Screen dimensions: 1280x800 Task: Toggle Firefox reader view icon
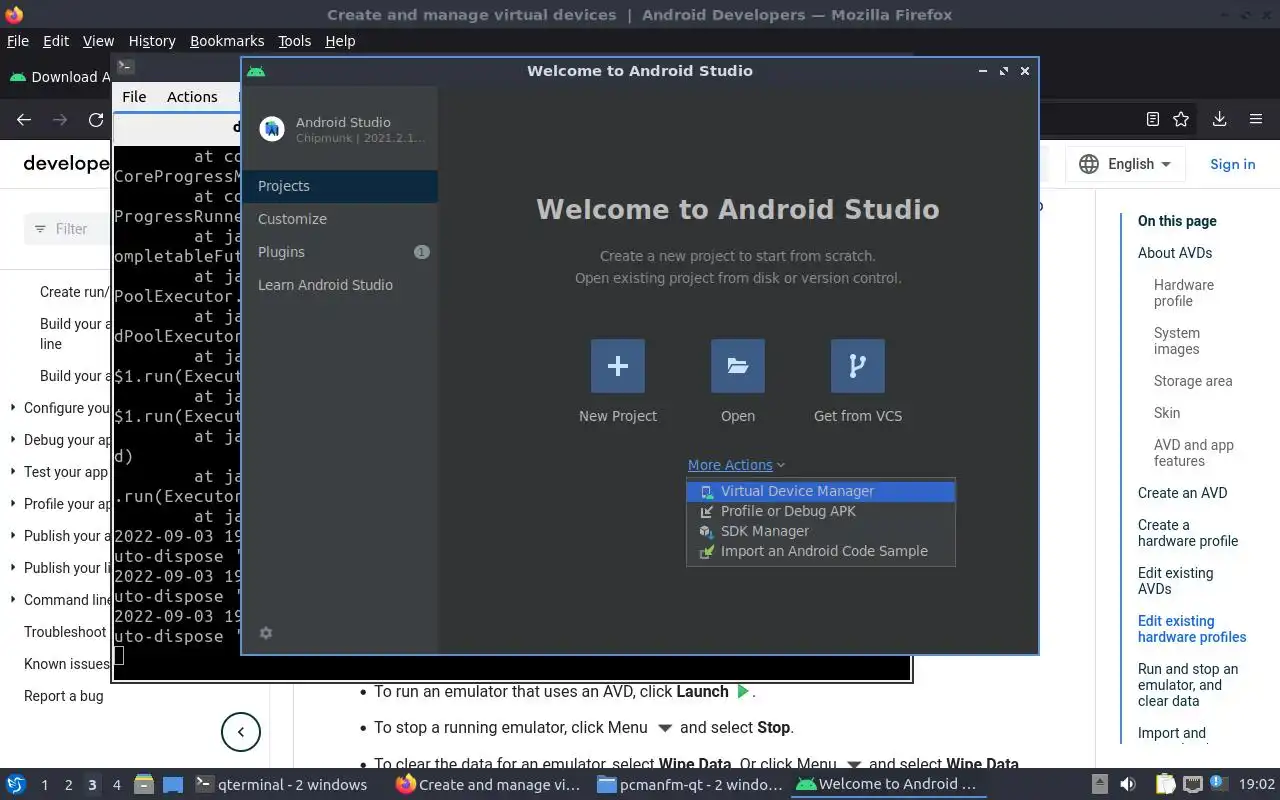point(1153,119)
